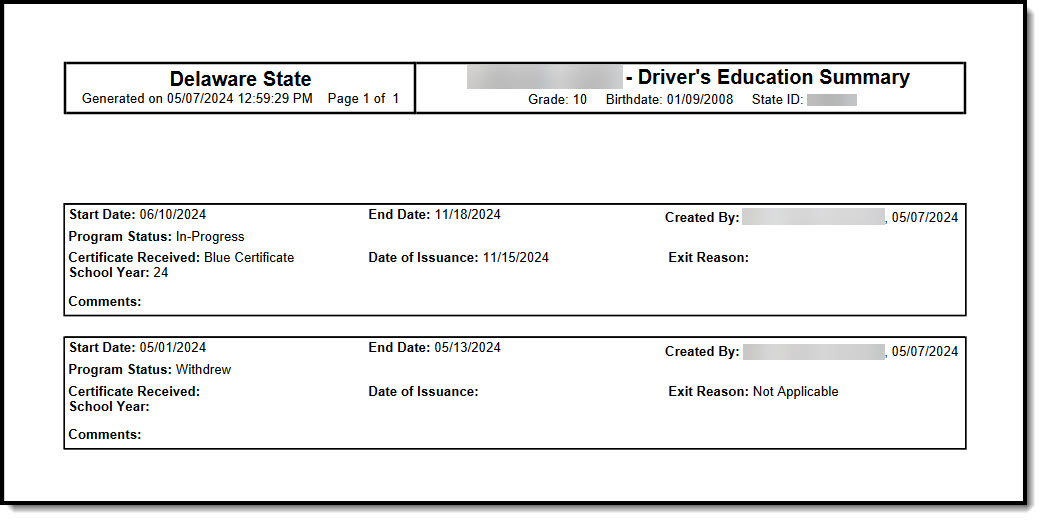Click School Year 24 value
Image resolution: width=1042 pixels, height=520 pixels.
tap(161, 273)
